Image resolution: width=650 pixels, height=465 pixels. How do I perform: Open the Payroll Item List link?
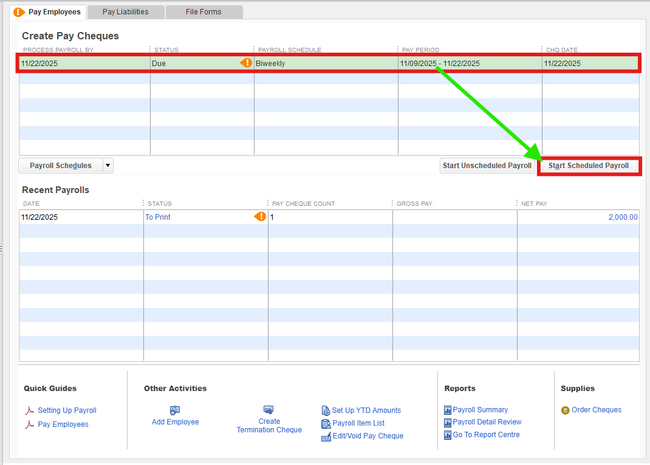(359, 423)
